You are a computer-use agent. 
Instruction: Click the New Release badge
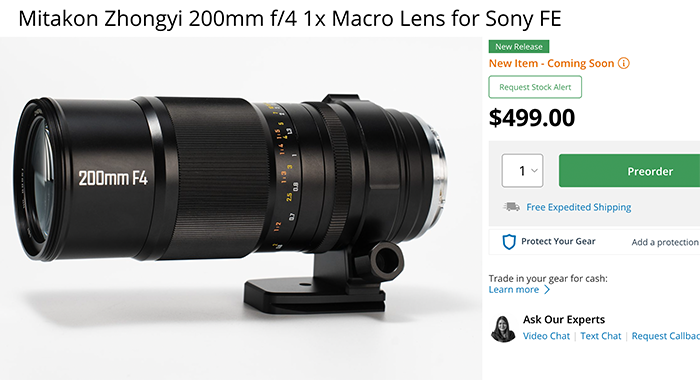pos(519,46)
